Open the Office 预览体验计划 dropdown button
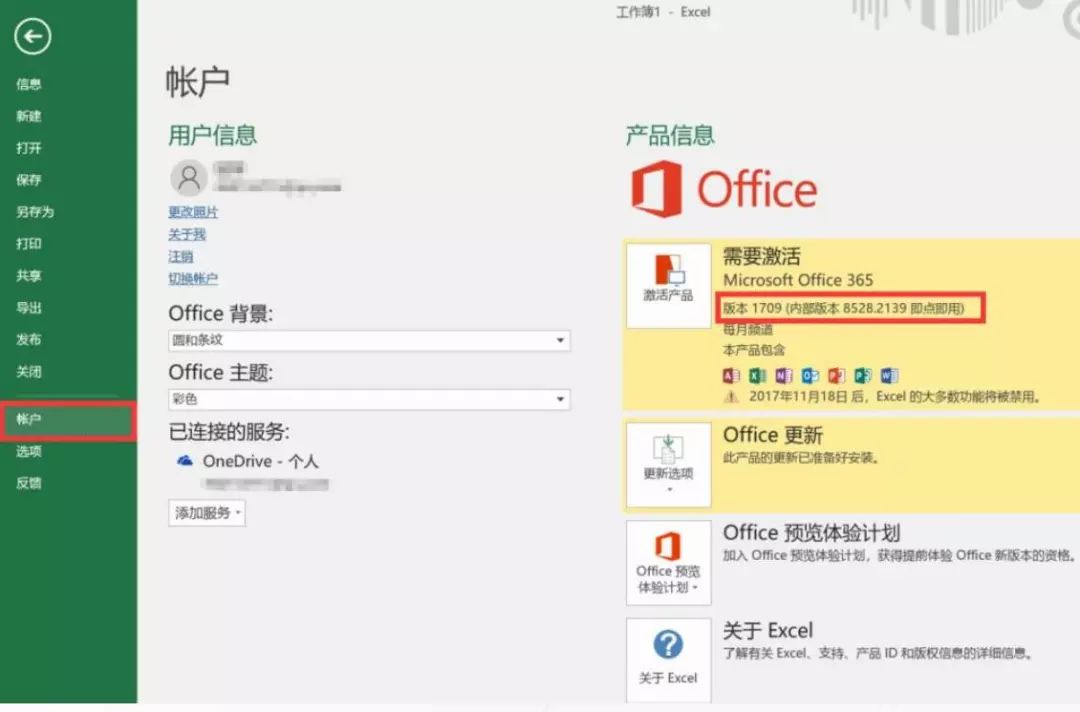Viewport: 1080px width, 712px height. click(668, 562)
